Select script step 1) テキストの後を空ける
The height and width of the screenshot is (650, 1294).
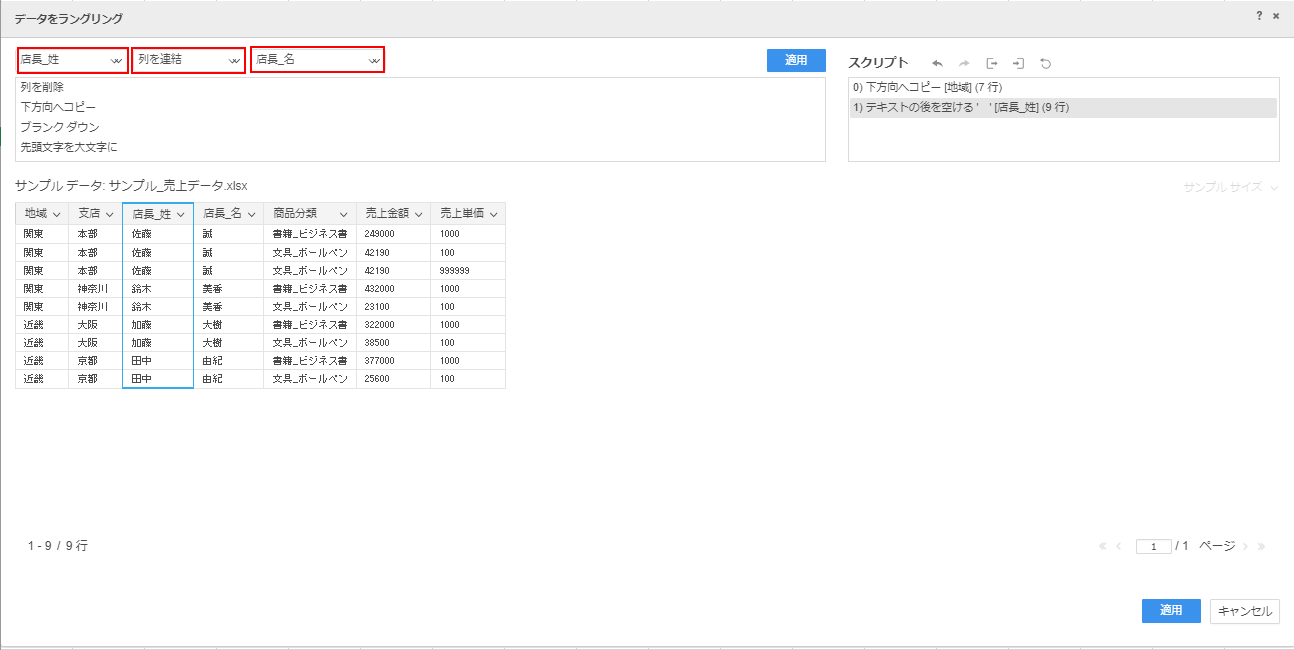[x=1063, y=108]
